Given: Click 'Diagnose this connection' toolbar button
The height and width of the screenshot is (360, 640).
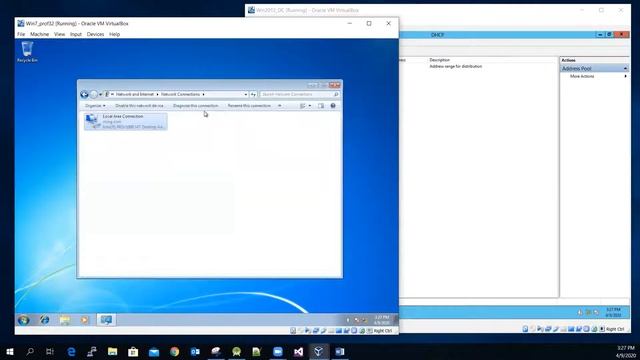Looking at the screenshot, I should tap(196, 106).
